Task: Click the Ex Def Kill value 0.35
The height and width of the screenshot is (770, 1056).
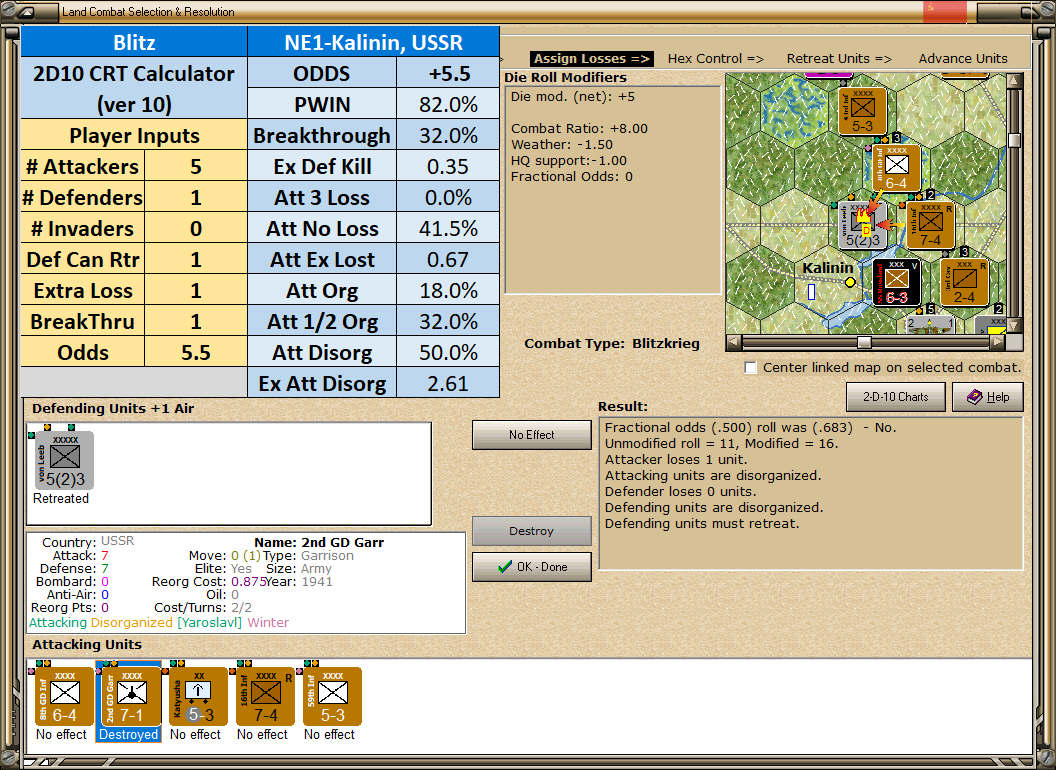Action: tap(448, 166)
